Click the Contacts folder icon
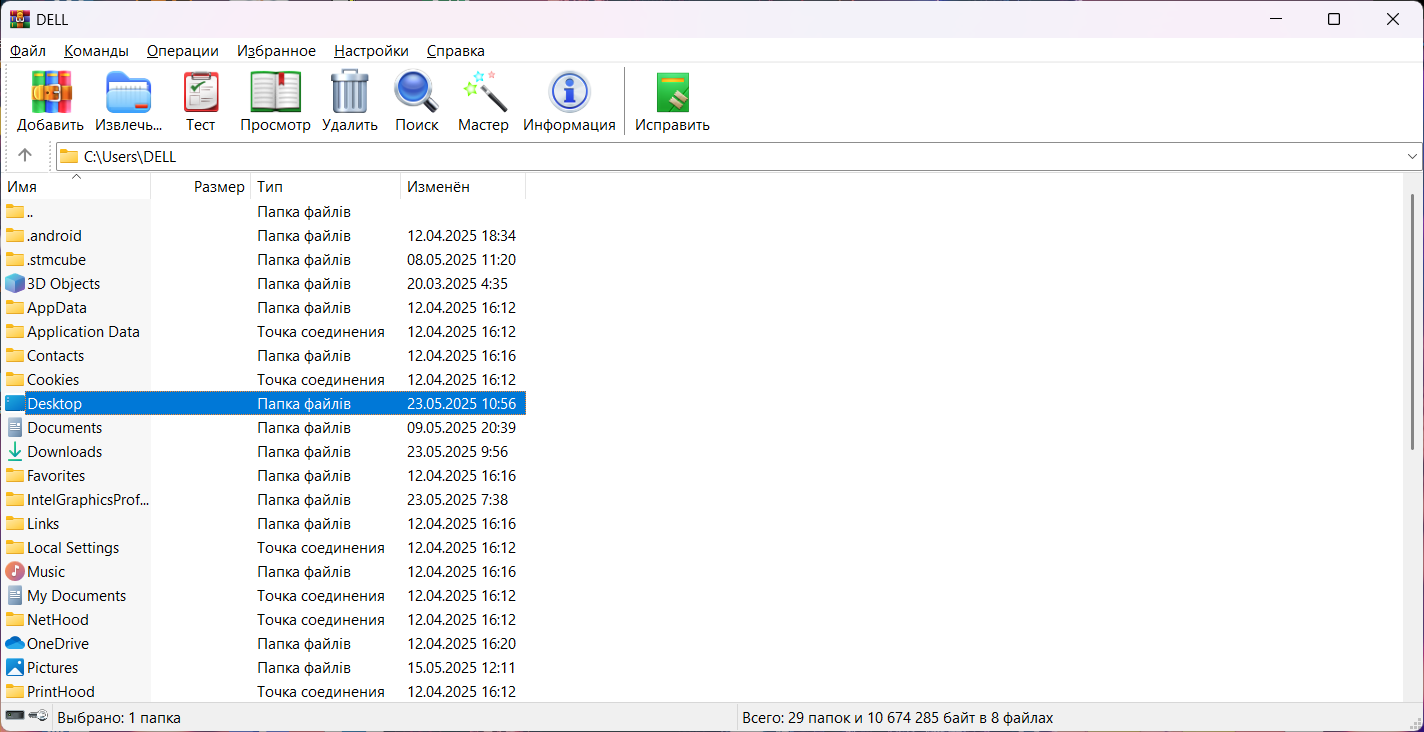This screenshot has width=1424, height=732. pyautogui.click(x=14, y=356)
